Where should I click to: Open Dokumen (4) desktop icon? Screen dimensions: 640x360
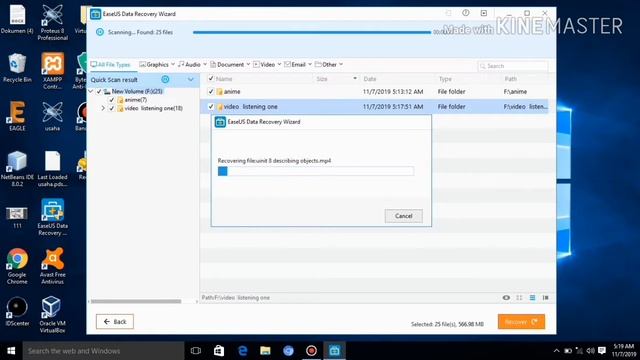17,19
